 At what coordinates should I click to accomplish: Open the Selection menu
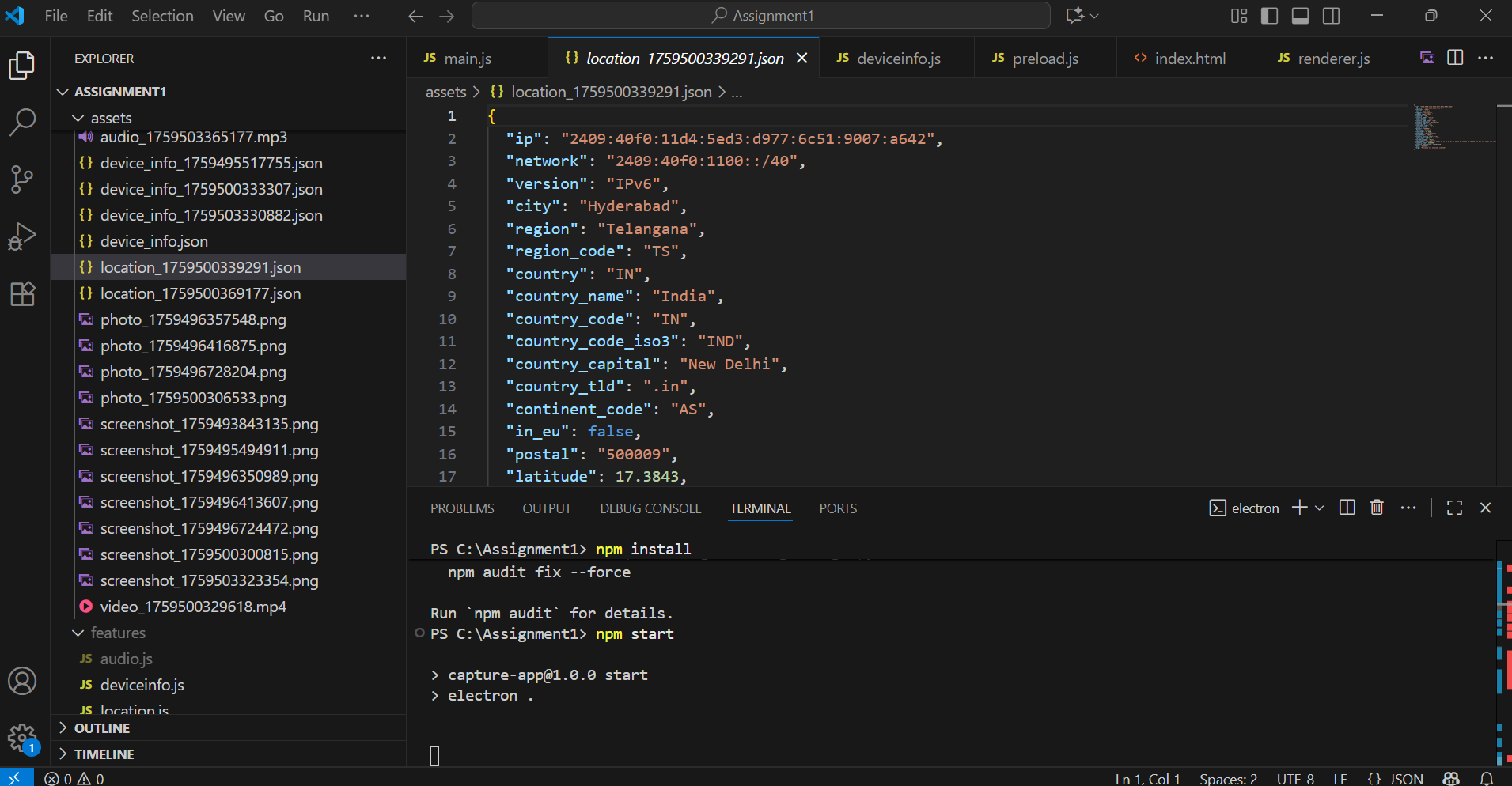click(162, 16)
